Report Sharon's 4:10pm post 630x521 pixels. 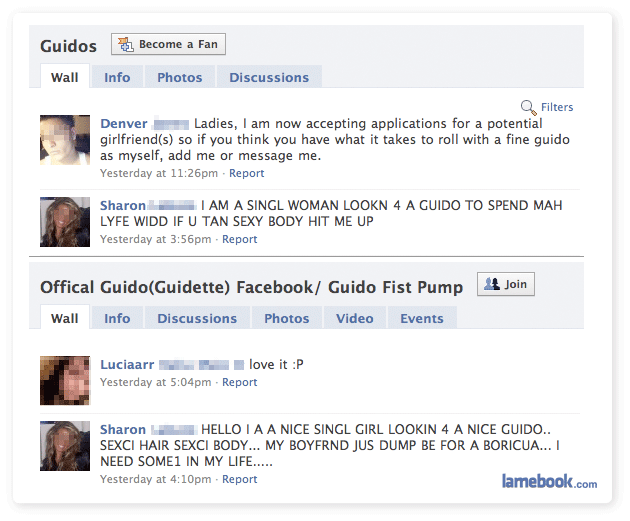(239, 479)
